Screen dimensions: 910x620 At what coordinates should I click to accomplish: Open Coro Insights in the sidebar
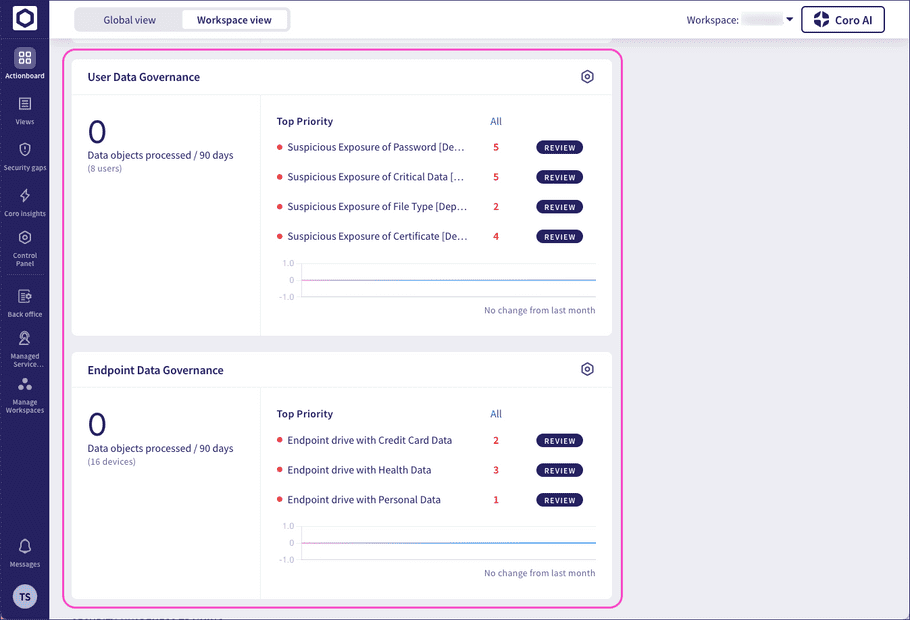tap(24, 197)
